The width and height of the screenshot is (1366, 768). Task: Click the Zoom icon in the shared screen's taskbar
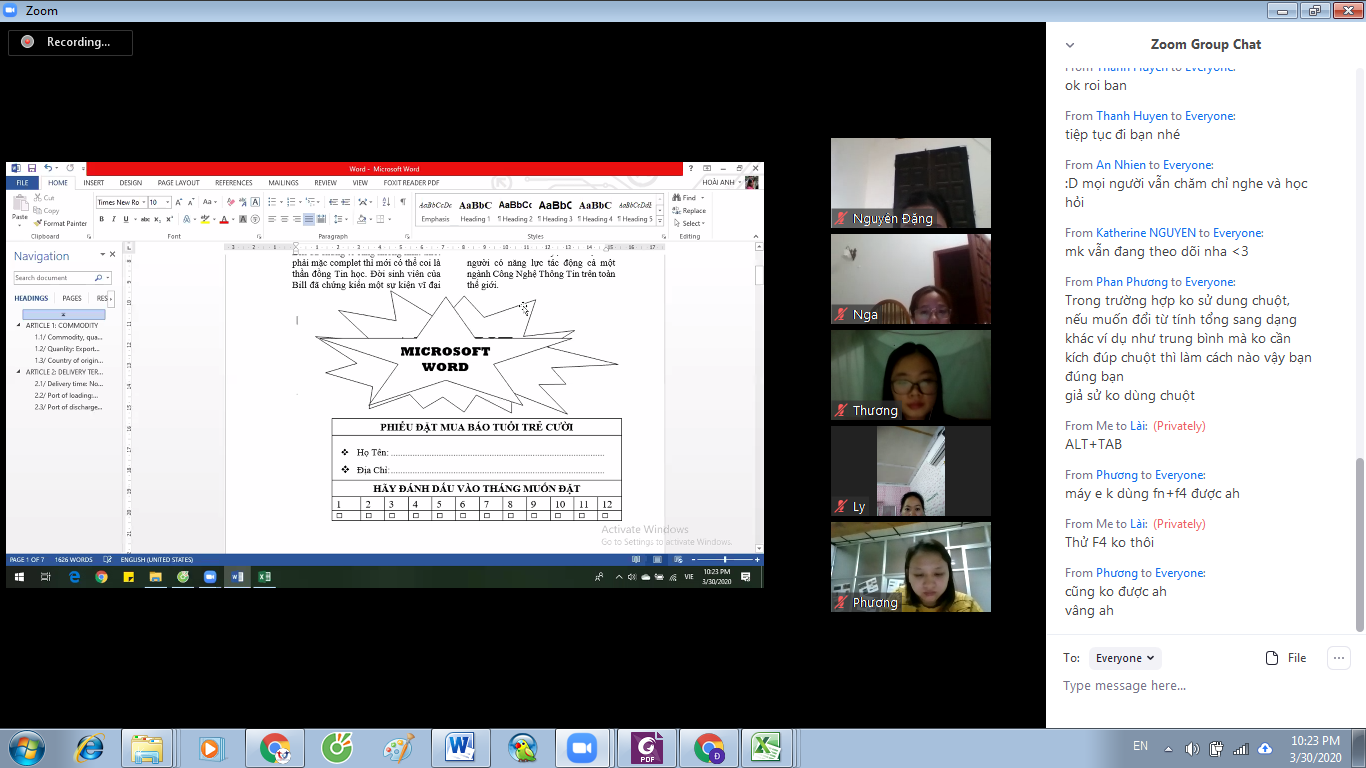210,577
